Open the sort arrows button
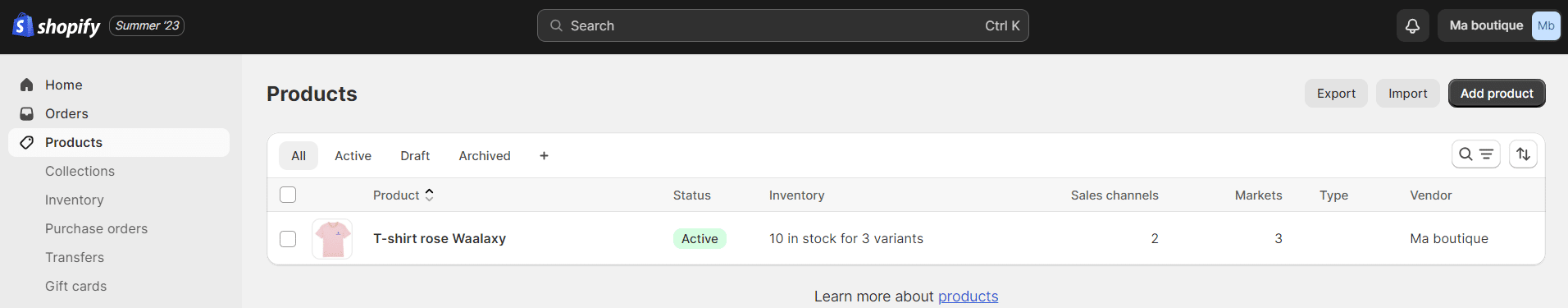 [x=1523, y=154]
